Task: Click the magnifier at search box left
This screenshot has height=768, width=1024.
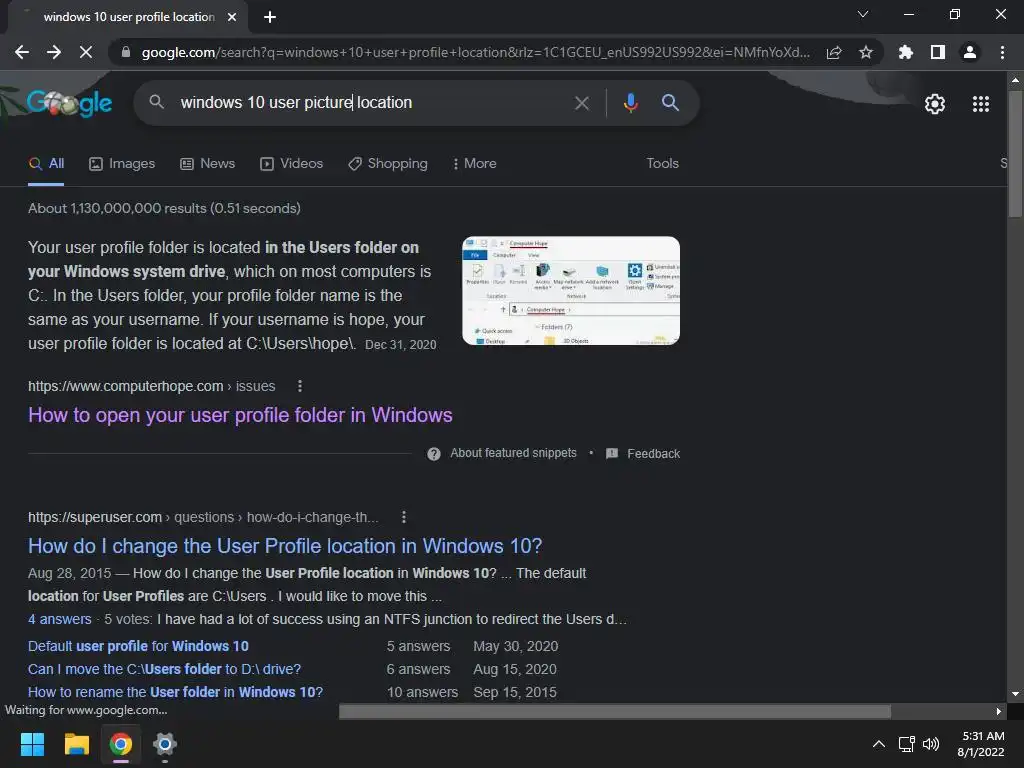Action: pyautogui.click(x=156, y=102)
